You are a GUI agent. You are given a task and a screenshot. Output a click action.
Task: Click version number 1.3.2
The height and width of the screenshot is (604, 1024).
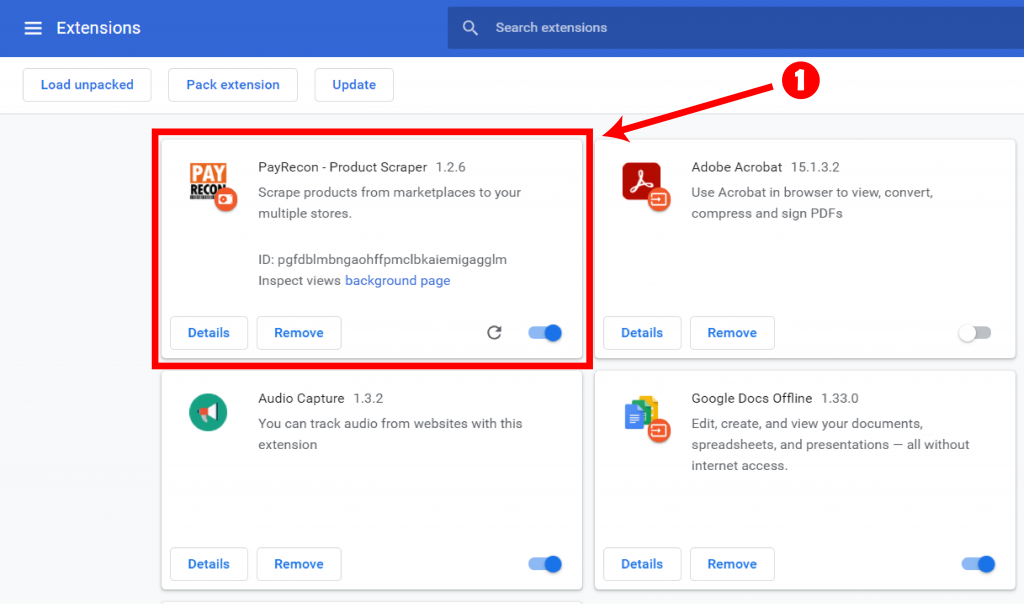coord(368,398)
